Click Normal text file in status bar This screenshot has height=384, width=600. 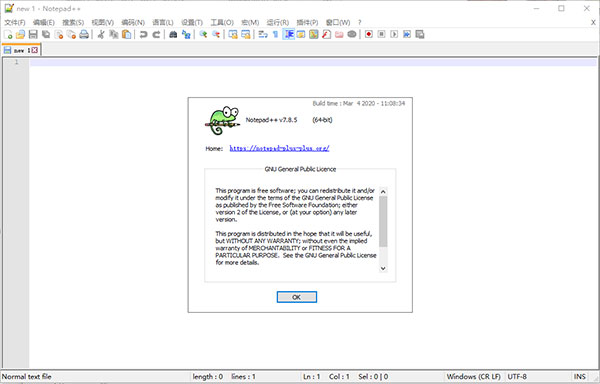click(x=26, y=377)
